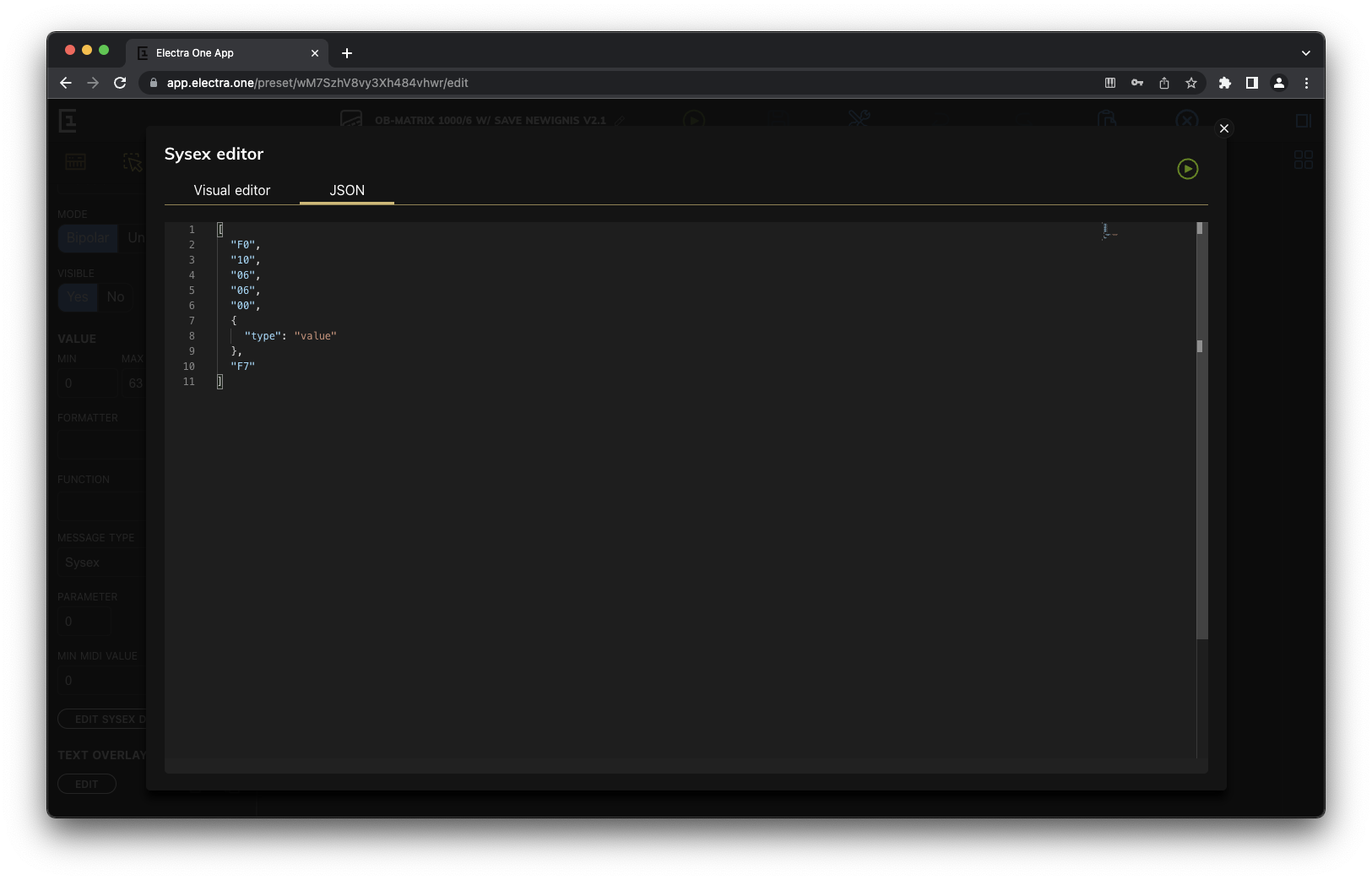
Task: Select the JSON tab
Action: point(347,190)
